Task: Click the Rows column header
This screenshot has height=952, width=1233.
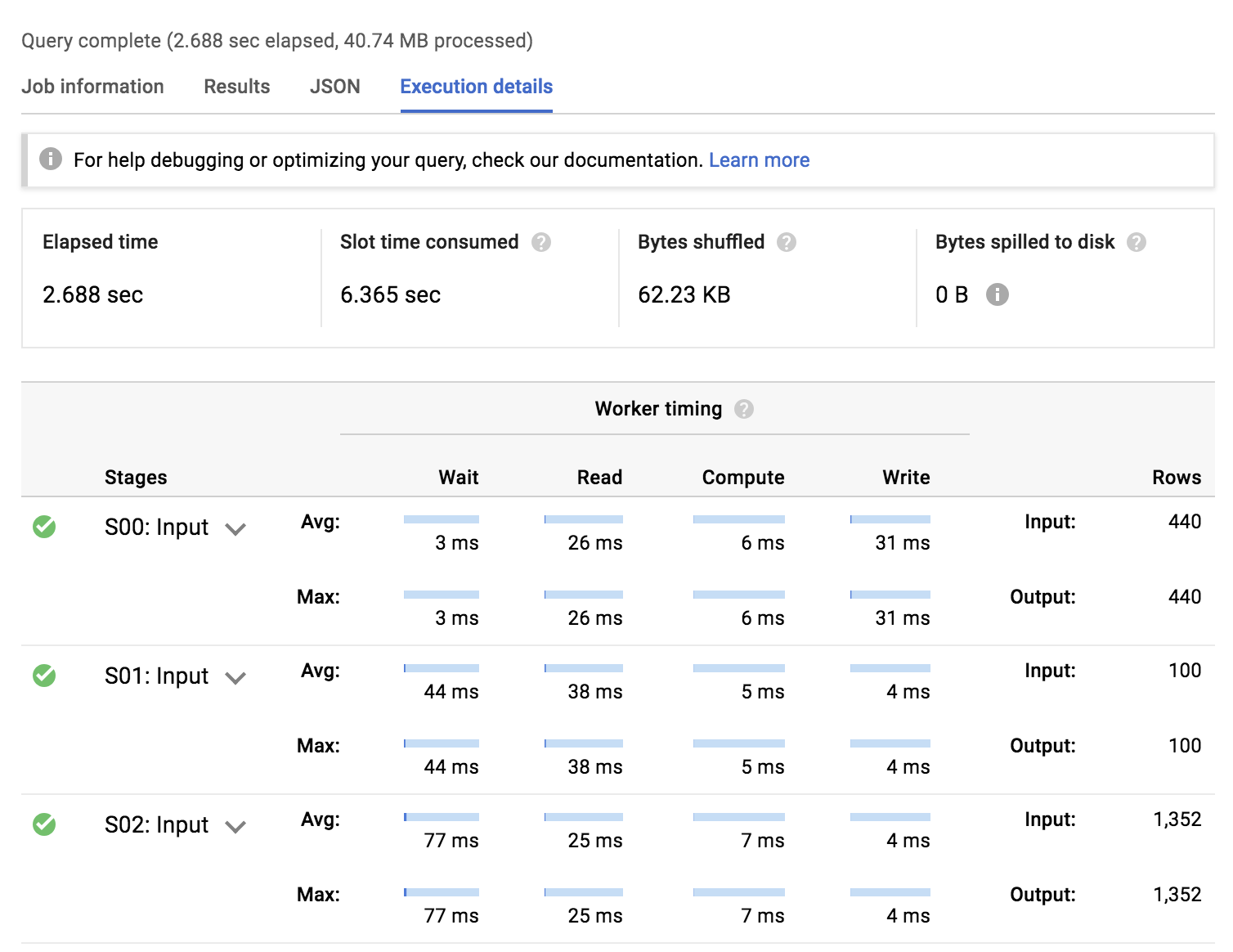Action: click(x=1177, y=478)
